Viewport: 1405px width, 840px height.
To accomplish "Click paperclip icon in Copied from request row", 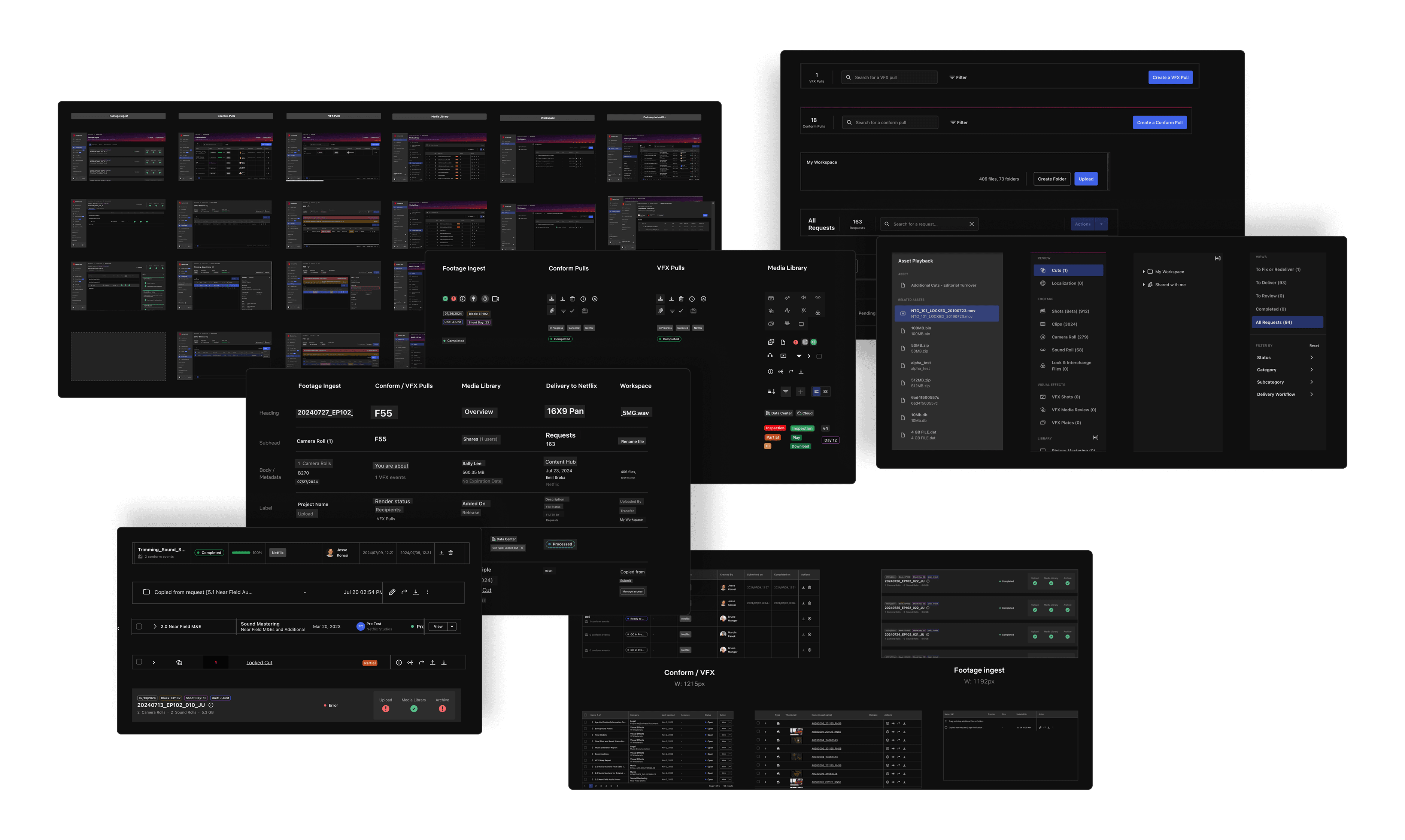I will pos(392,592).
